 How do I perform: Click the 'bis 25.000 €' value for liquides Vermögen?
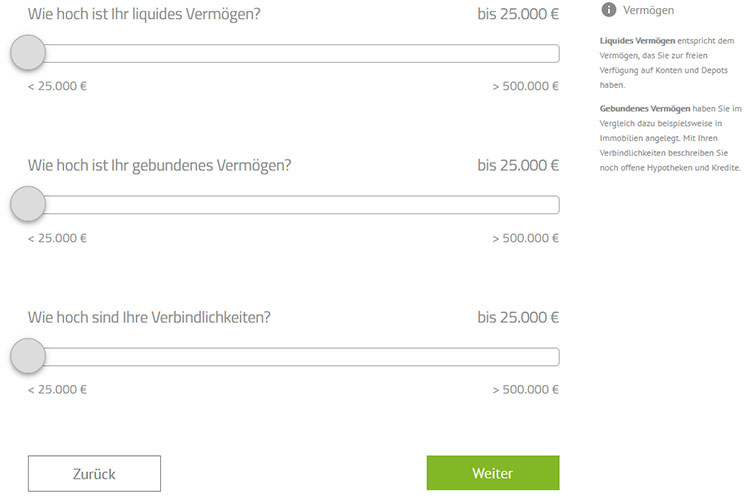518,14
